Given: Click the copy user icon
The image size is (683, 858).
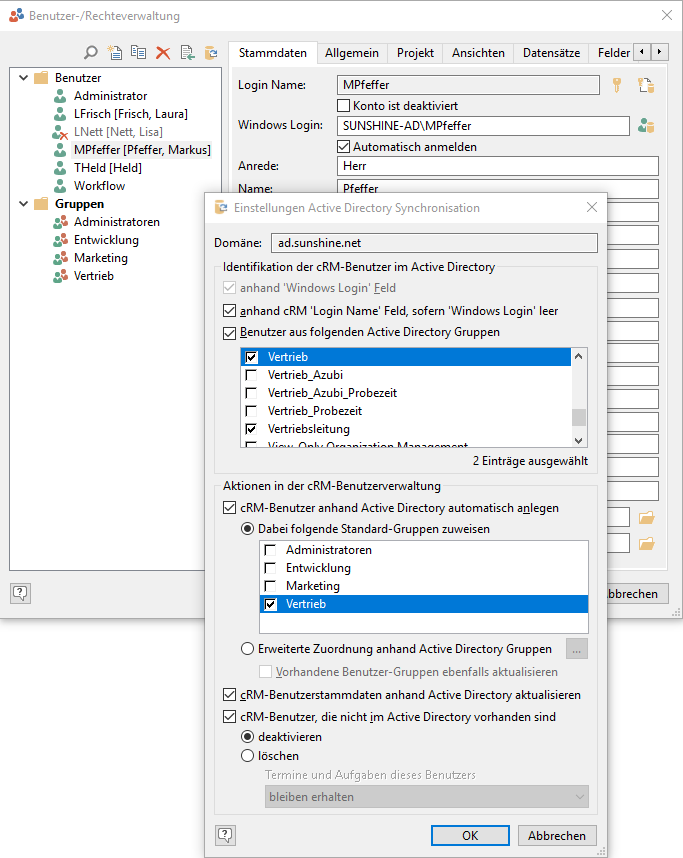Looking at the screenshot, I should click(139, 53).
